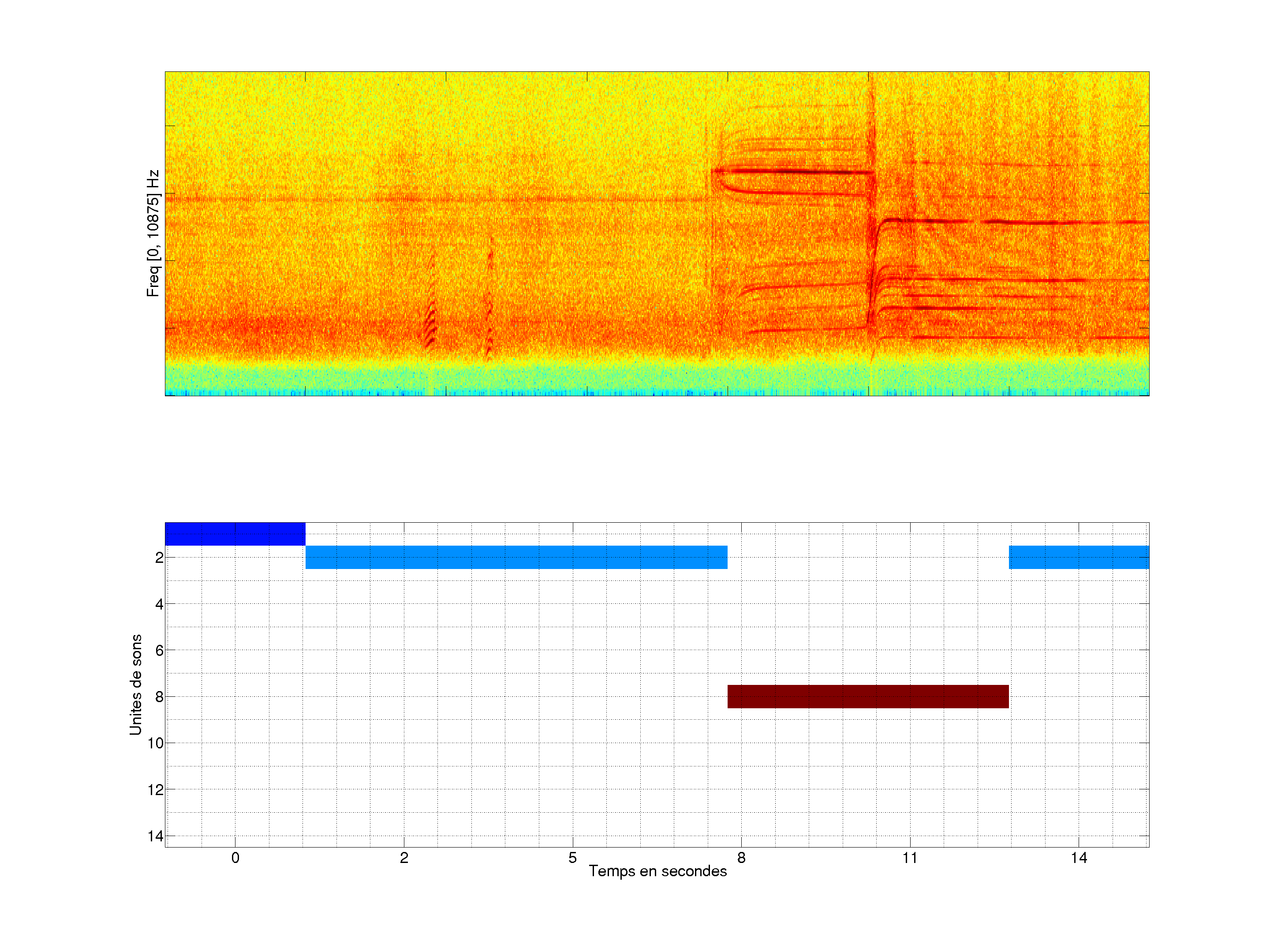This screenshot has width=1270, height=952.
Task: Click y-axis tick label 4
Action: [x=159, y=604]
